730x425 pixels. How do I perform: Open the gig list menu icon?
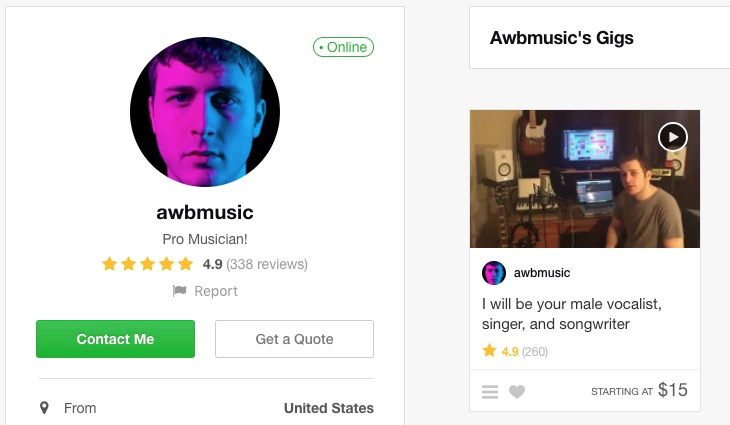coord(490,392)
